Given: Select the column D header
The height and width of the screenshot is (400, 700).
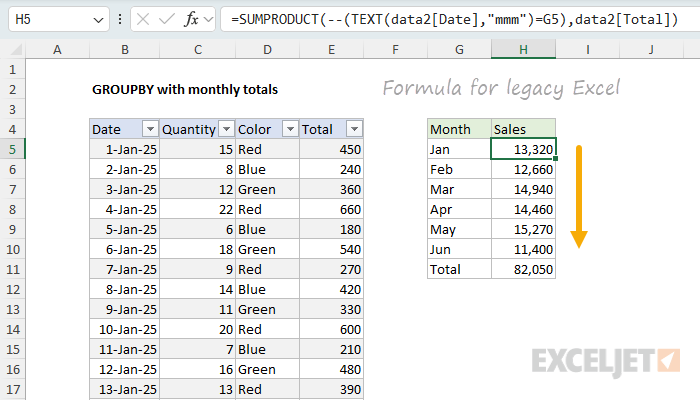Looking at the screenshot, I should click(x=267, y=49).
